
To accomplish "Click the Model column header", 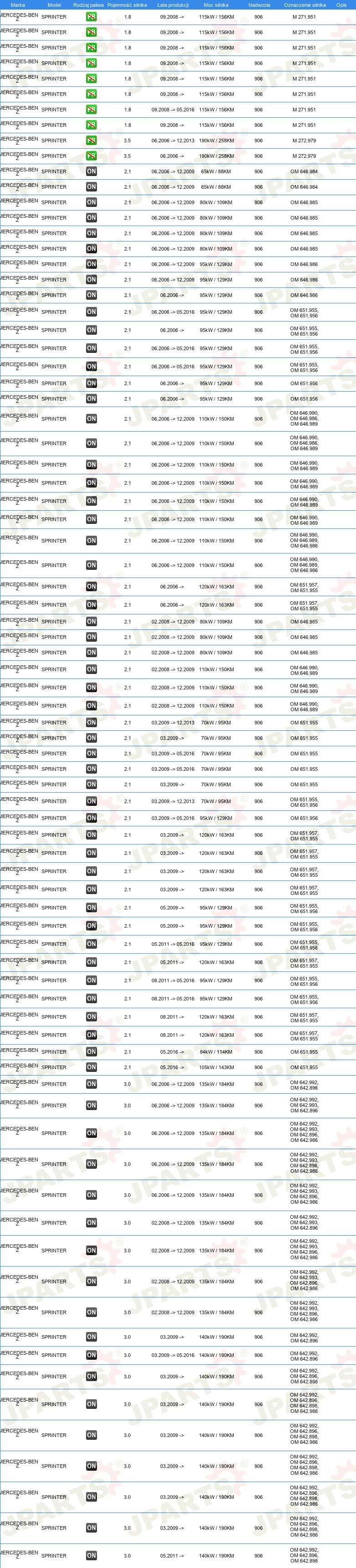I will click(x=54, y=5).
